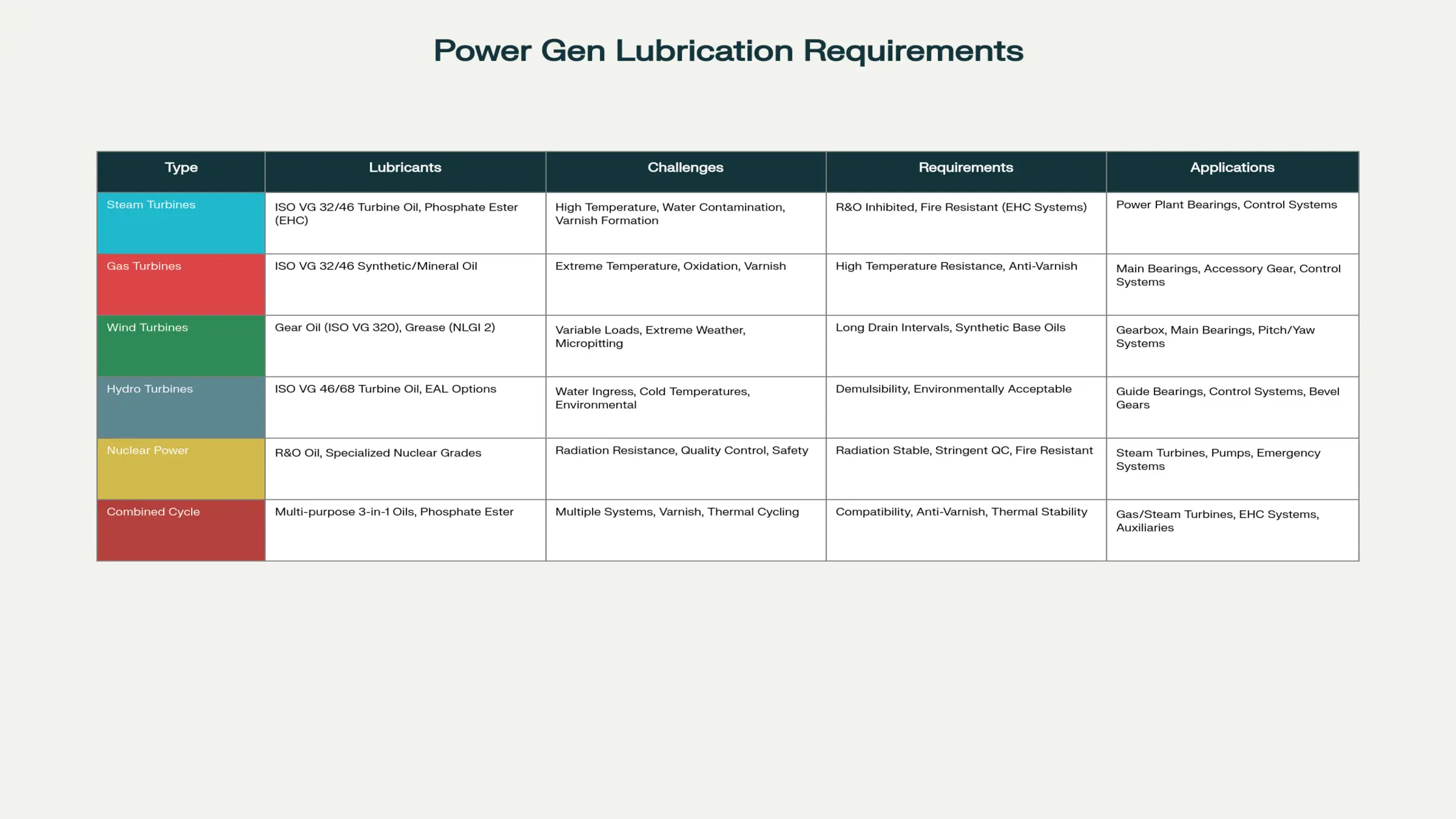Select the Type column header
The image size is (1456, 819).
pos(180,167)
